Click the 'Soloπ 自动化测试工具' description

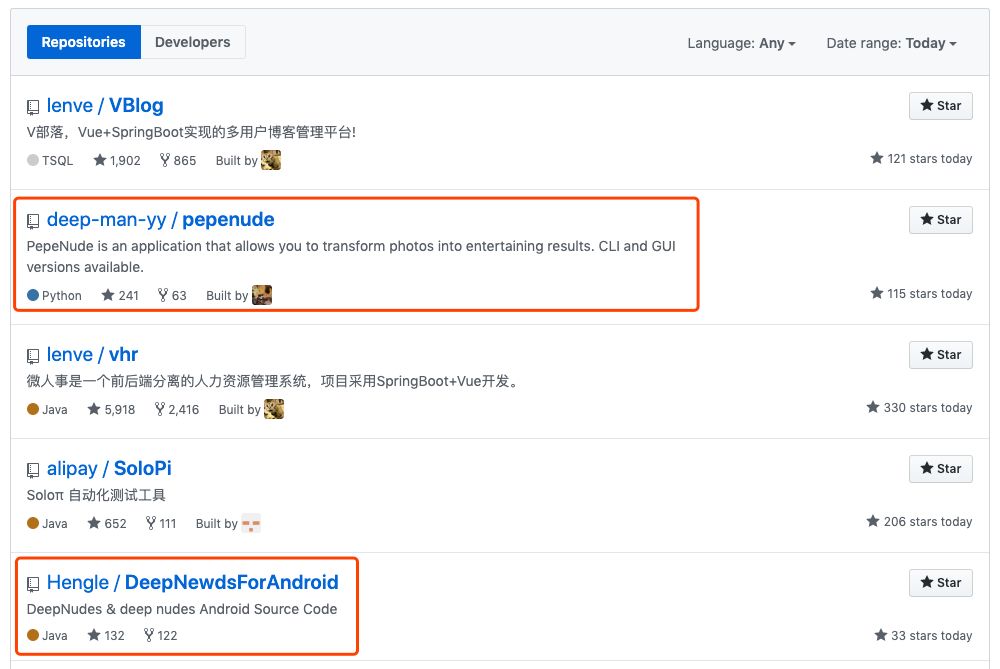96,495
